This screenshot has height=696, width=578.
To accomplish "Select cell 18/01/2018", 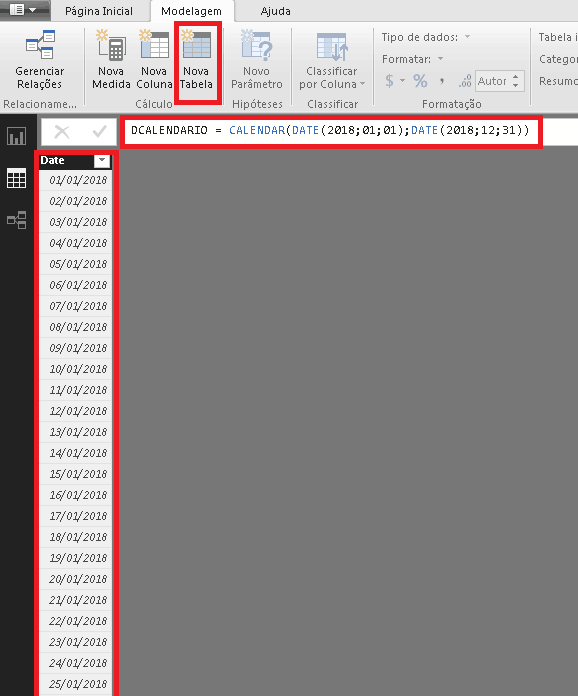I will [x=75, y=537].
